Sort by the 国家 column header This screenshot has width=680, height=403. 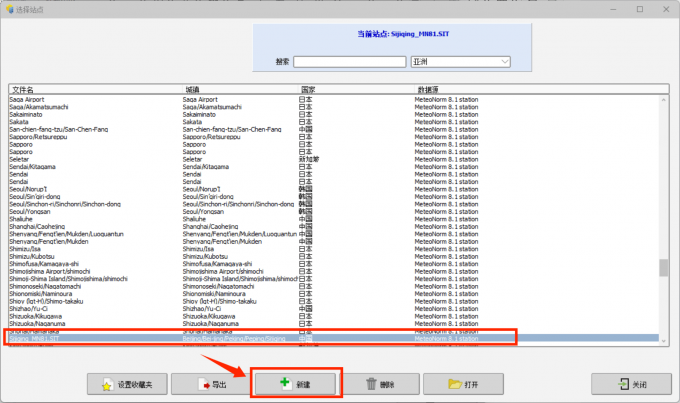pyautogui.click(x=356, y=89)
